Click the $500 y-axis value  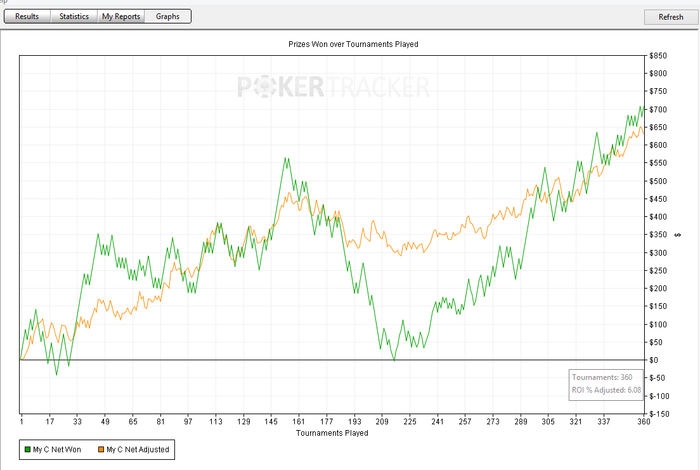[658, 181]
